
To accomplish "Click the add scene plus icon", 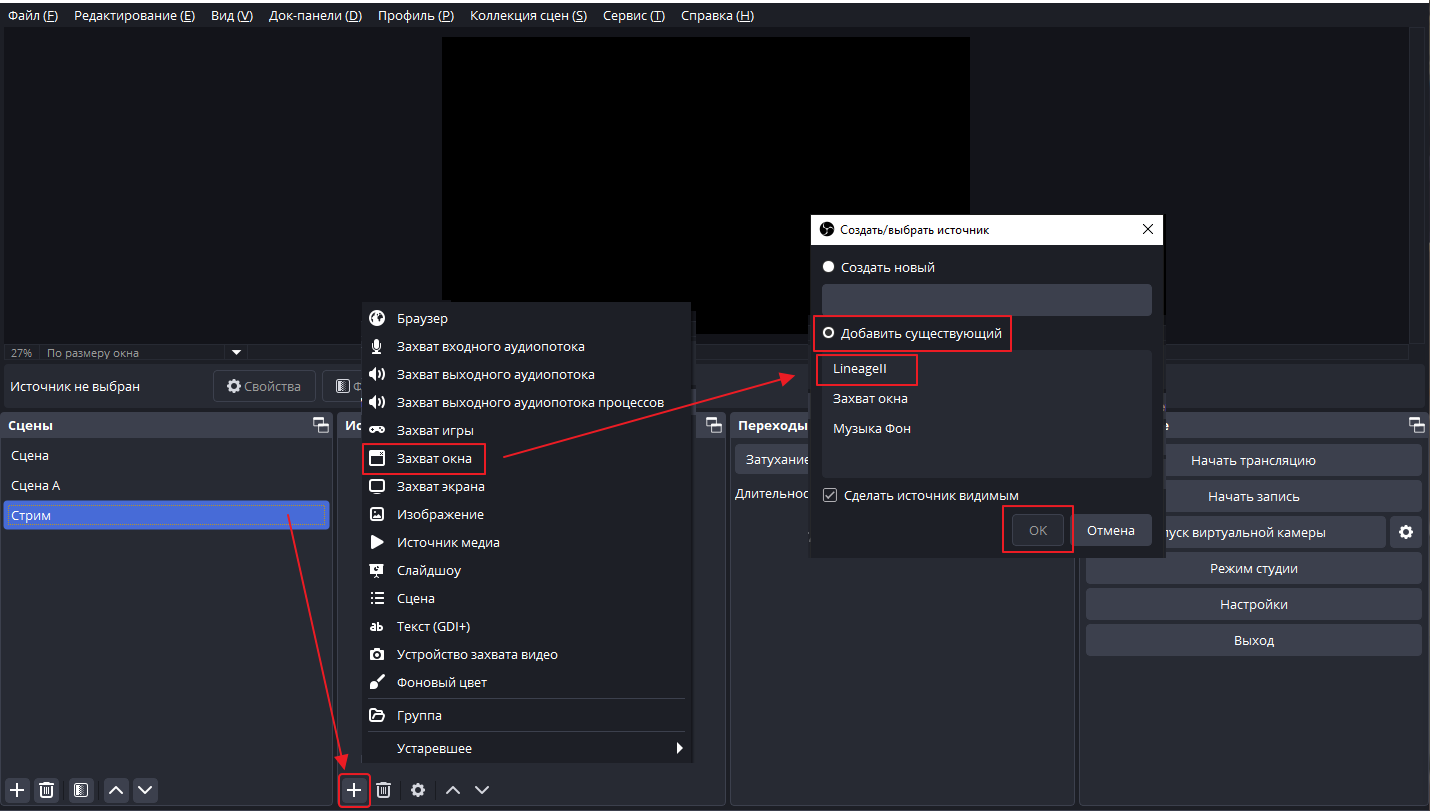I will point(17,790).
